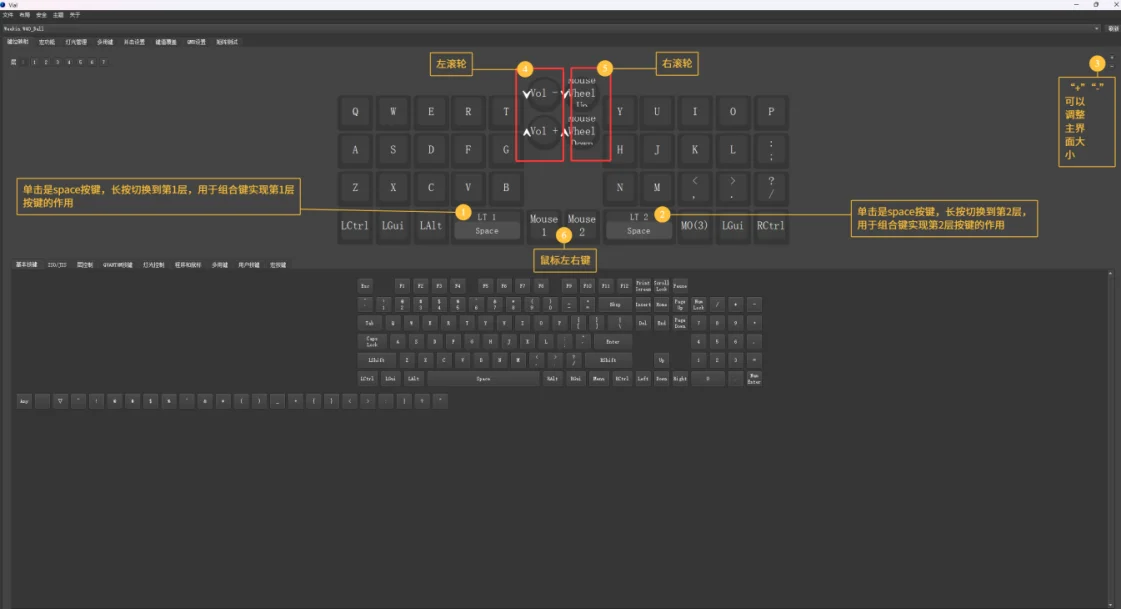Image resolution: width=1121 pixels, height=609 pixels.
Task: Pick the Esc key from basic keycodes
Action: [x=366, y=285]
